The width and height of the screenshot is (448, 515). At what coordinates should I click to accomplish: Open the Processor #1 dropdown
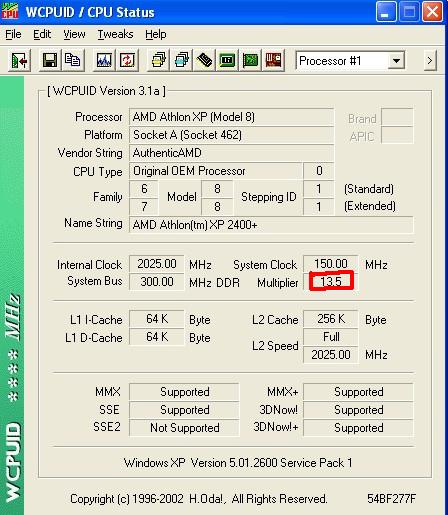[396, 61]
